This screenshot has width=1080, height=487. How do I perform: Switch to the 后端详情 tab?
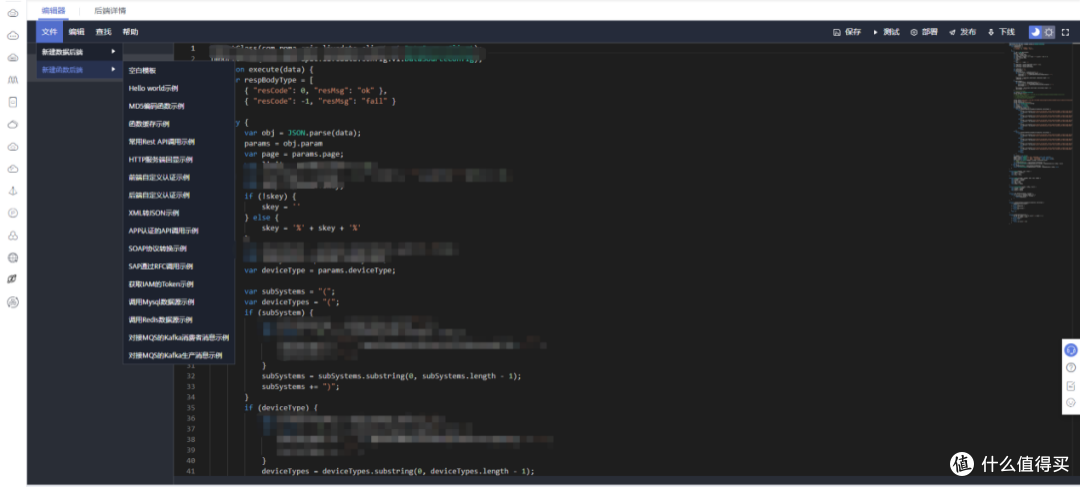[x=110, y=10]
